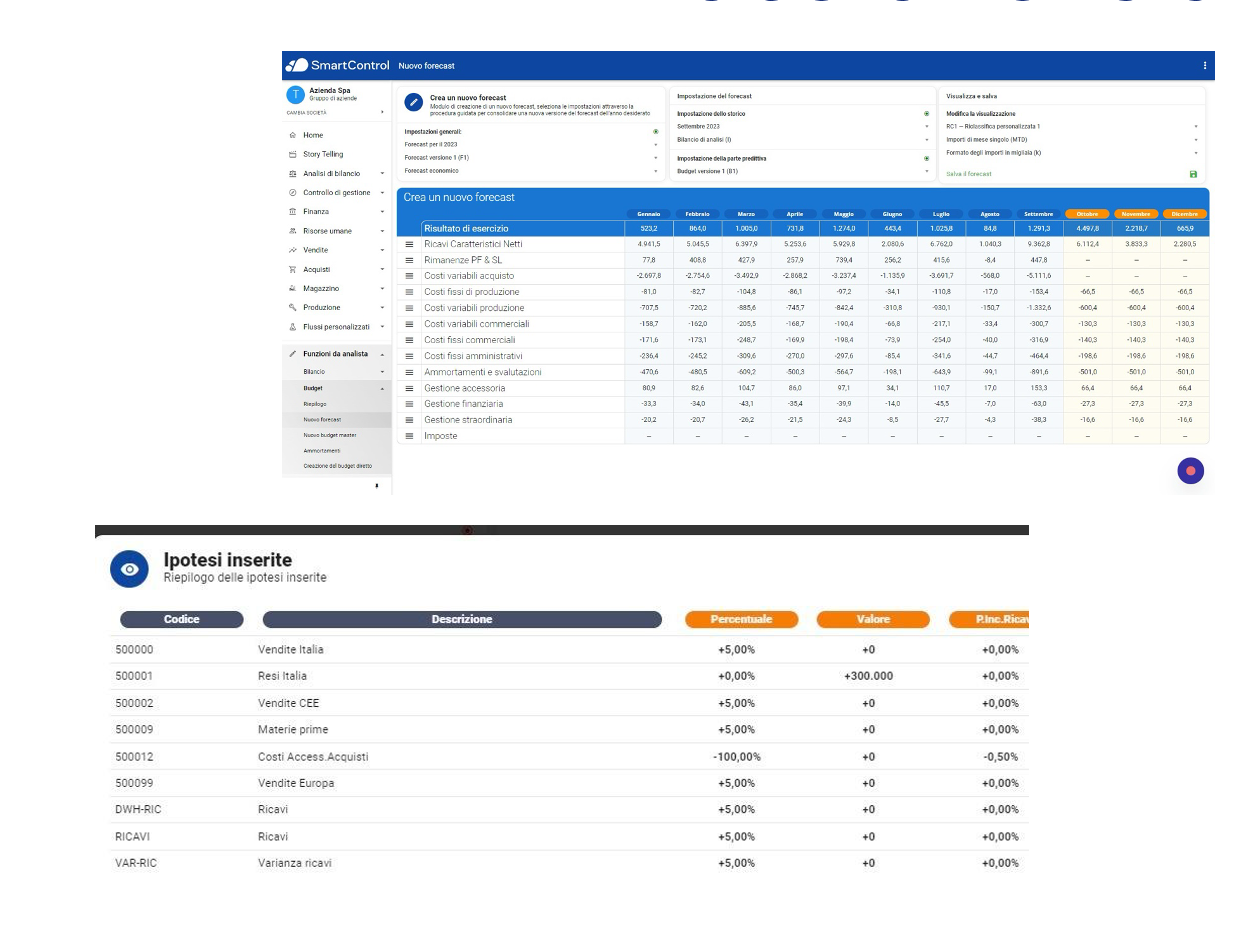Expand Analisi di bilancio in the sidebar
1252x948 pixels.
click(x=336, y=173)
